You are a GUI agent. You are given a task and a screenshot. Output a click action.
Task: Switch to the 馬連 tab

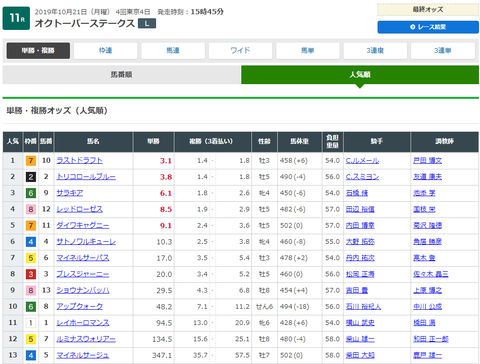coord(173,51)
